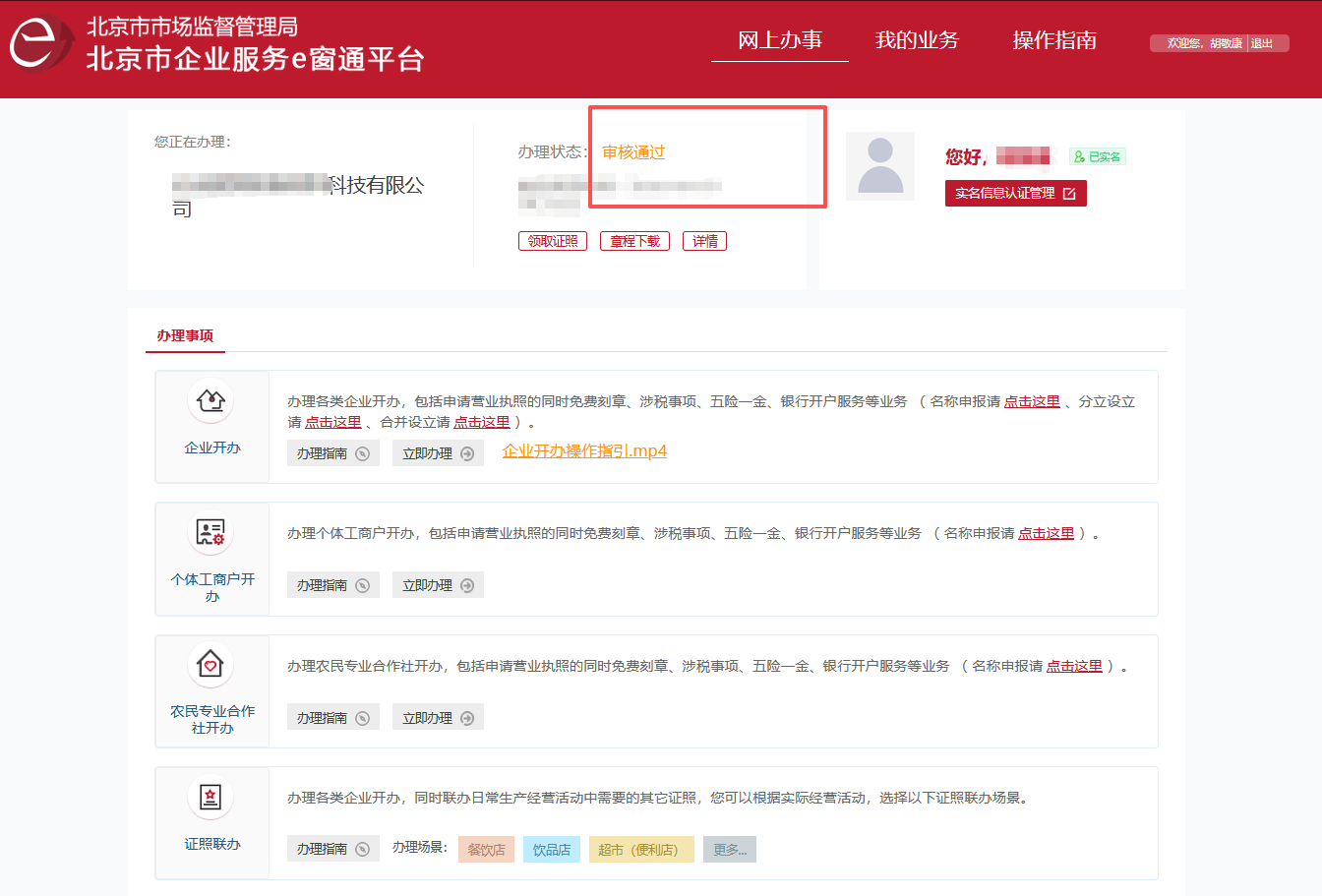Click 办理指南 in 个体工商户开办 row
Viewport: 1322px width, 896px height.
point(333,585)
